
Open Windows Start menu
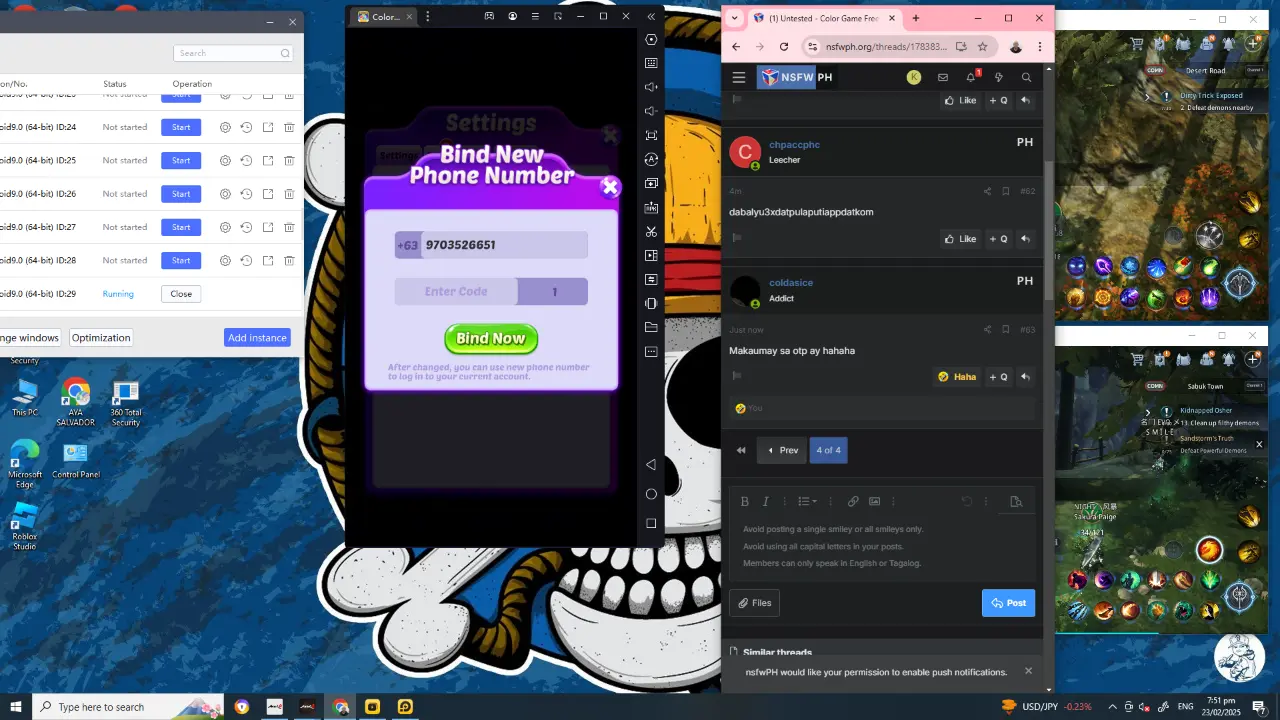point(15,707)
